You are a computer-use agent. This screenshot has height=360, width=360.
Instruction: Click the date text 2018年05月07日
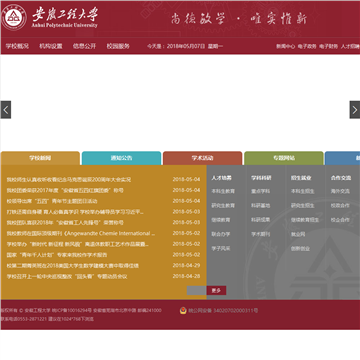[x=186, y=46]
